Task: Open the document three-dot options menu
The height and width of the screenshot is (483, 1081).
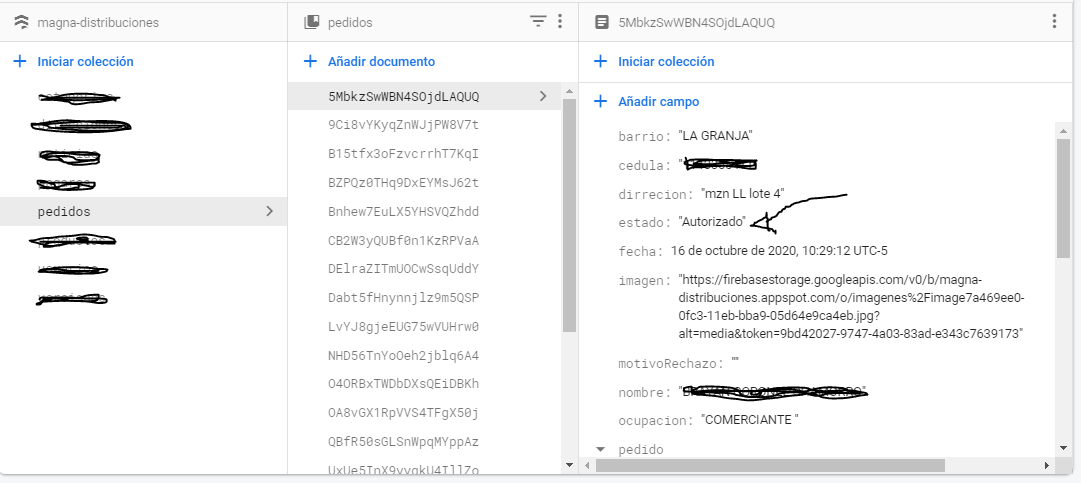Action: click(x=1053, y=21)
